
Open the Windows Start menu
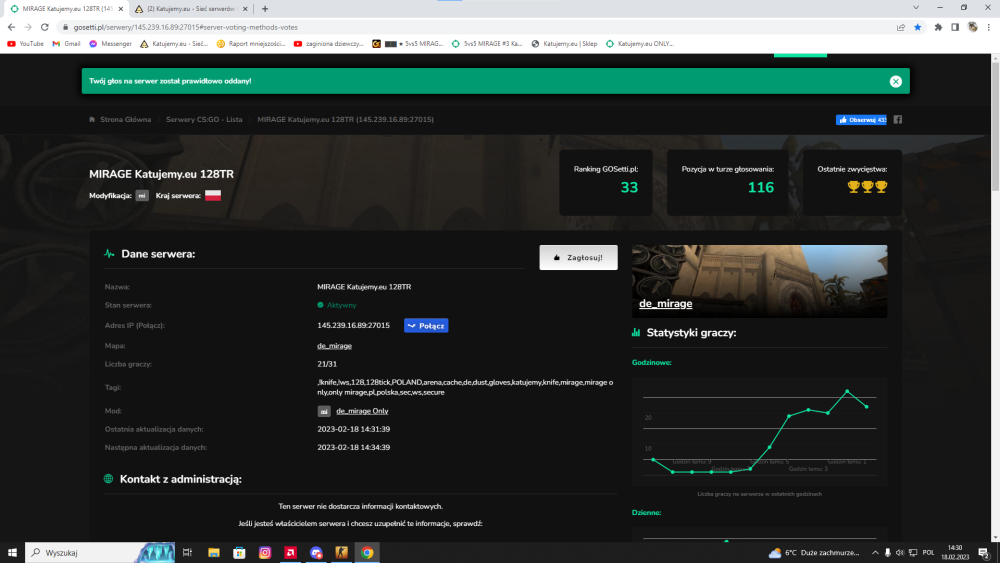(12, 553)
